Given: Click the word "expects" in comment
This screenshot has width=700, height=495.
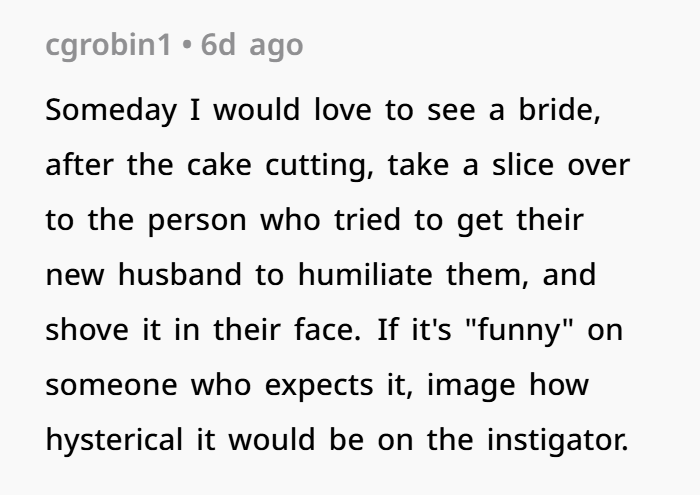Looking at the screenshot, I should pyautogui.click(x=319, y=386).
